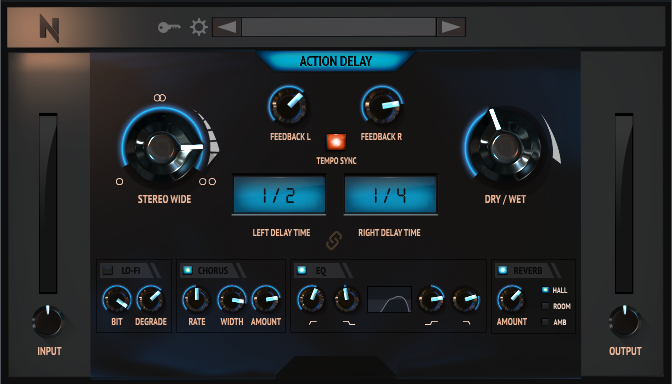Click the Lo-Fi section label
Image resolution: width=672 pixels, height=384 pixels.
(131, 271)
